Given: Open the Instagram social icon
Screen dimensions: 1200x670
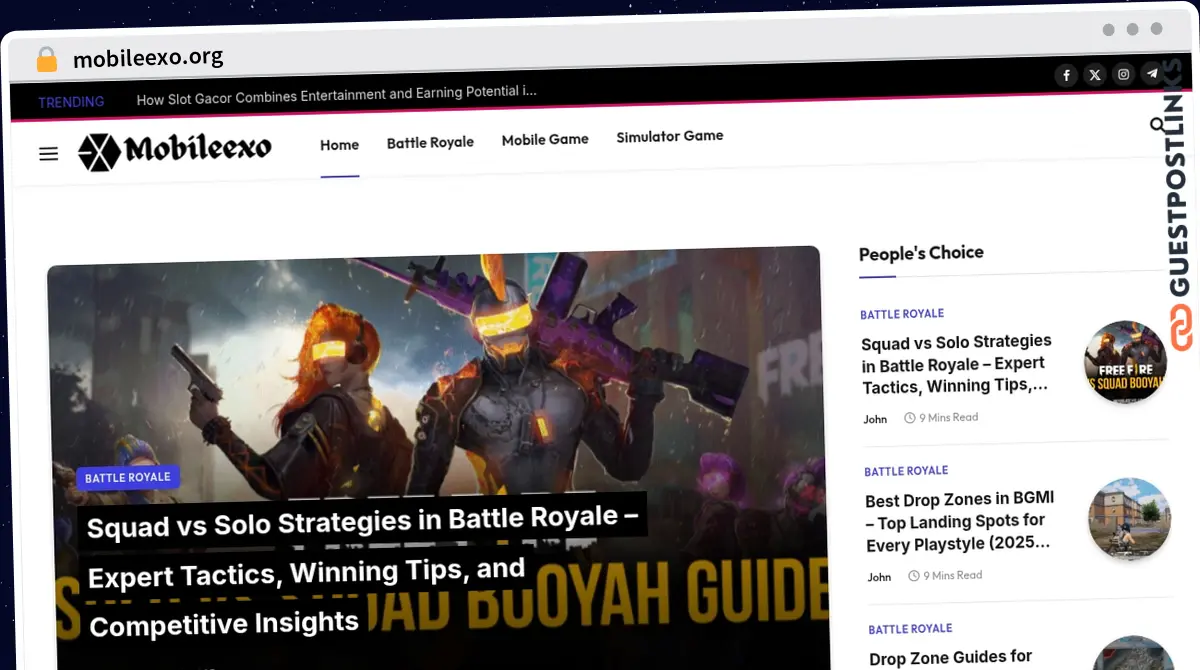Looking at the screenshot, I should pos(1124,74).
